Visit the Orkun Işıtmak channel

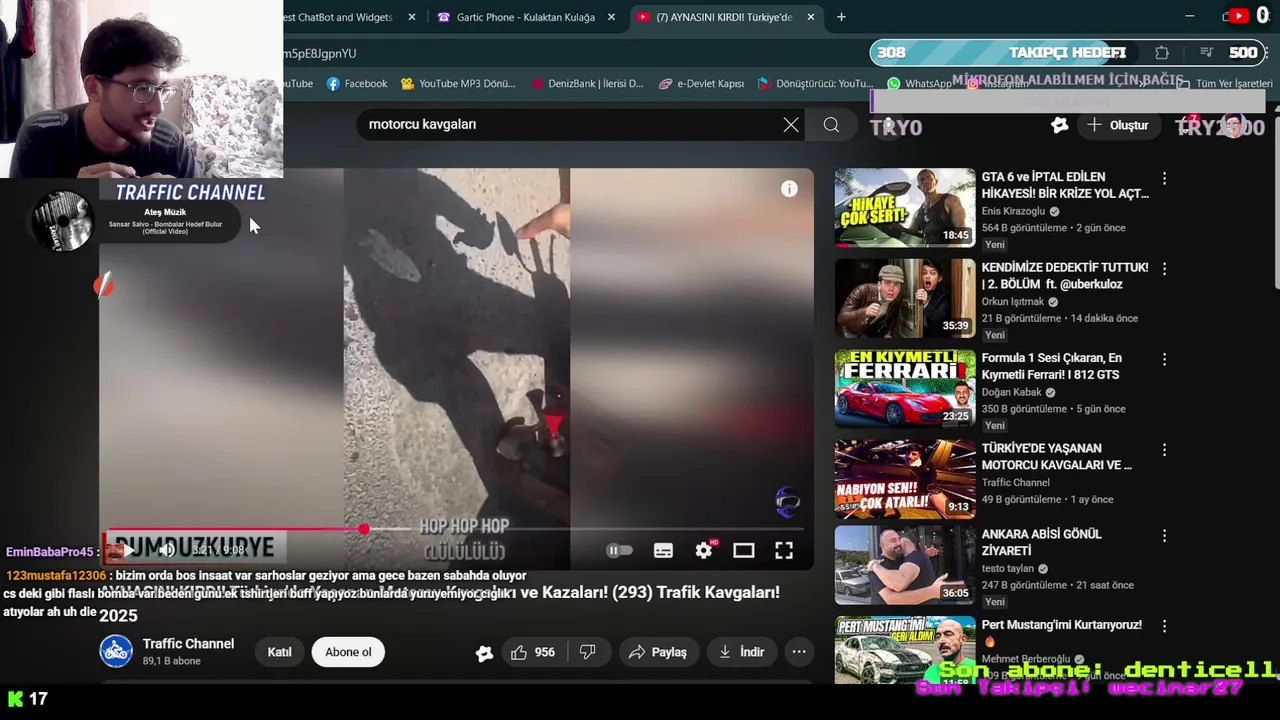point(1012,301)
